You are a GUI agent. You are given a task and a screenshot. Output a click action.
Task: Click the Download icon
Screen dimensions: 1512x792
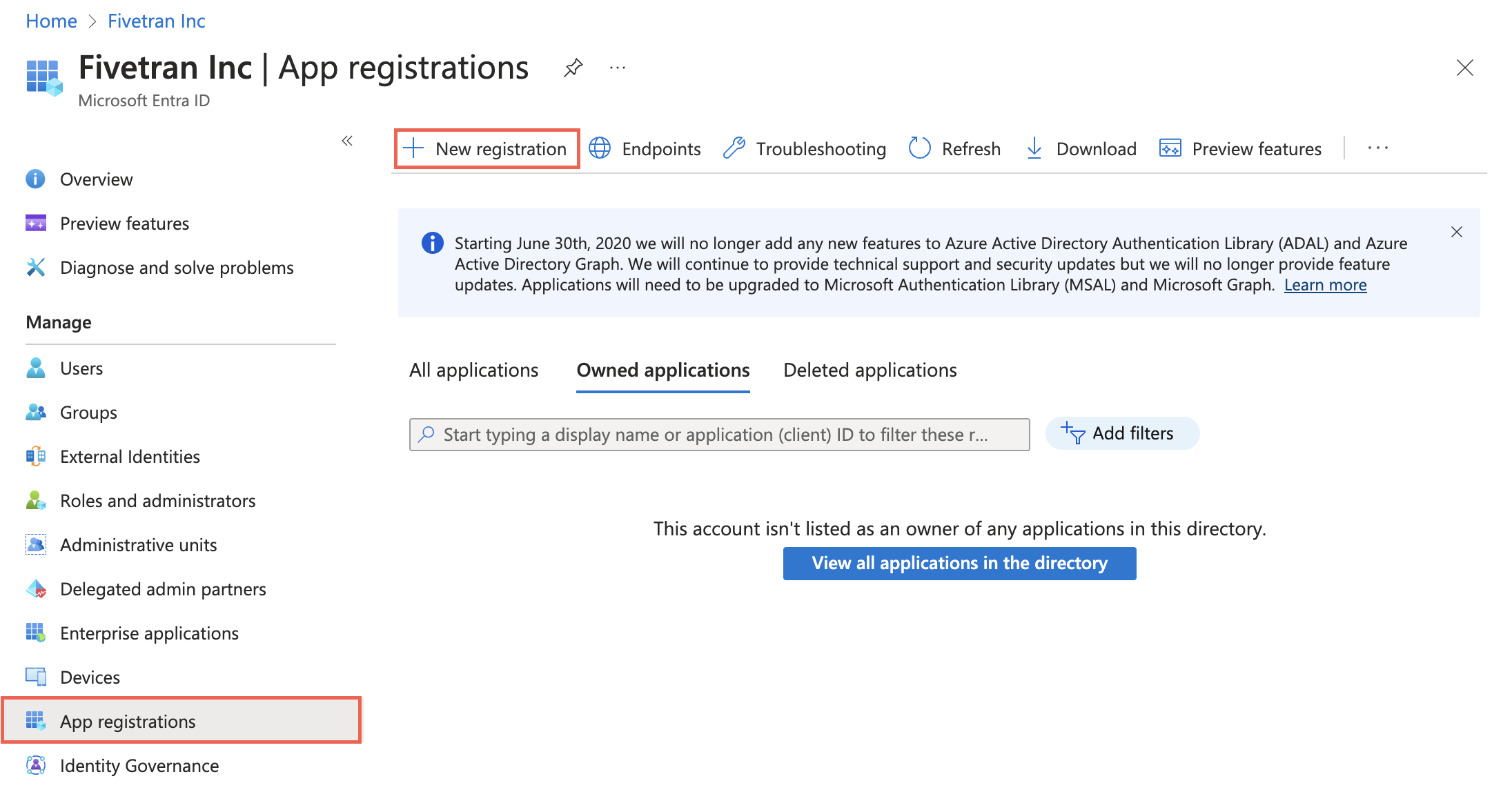(1034, 148)
